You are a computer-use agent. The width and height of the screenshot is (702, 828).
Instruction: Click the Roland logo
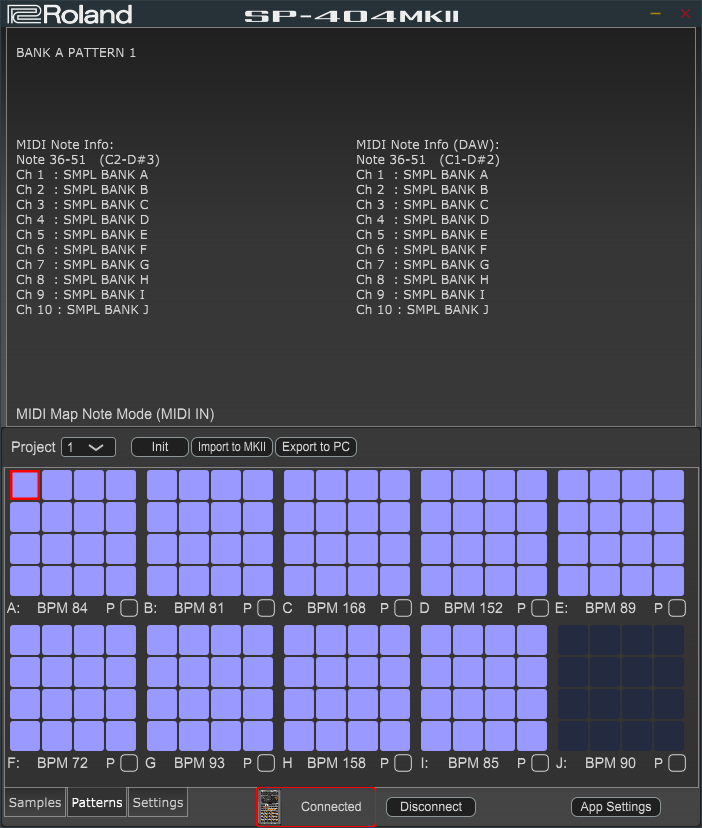(69, 14)
